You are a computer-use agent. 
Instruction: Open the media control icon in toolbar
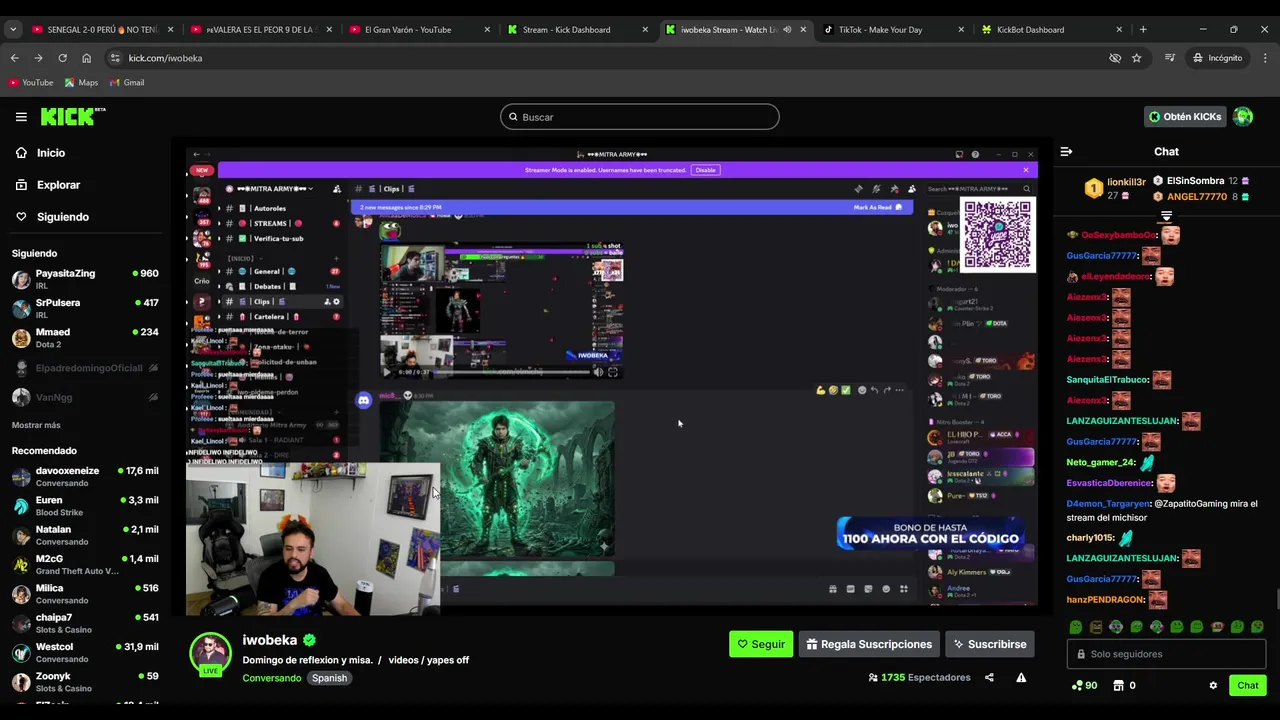pyautogui.click(x=1170, y=58)
